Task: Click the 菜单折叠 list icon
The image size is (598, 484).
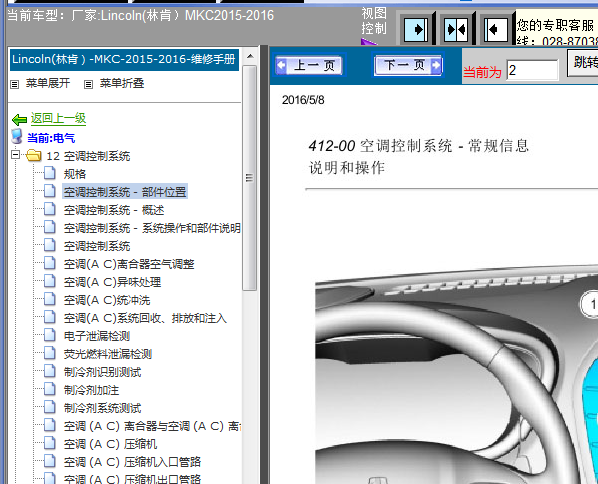Action: (x=88, y=84)
